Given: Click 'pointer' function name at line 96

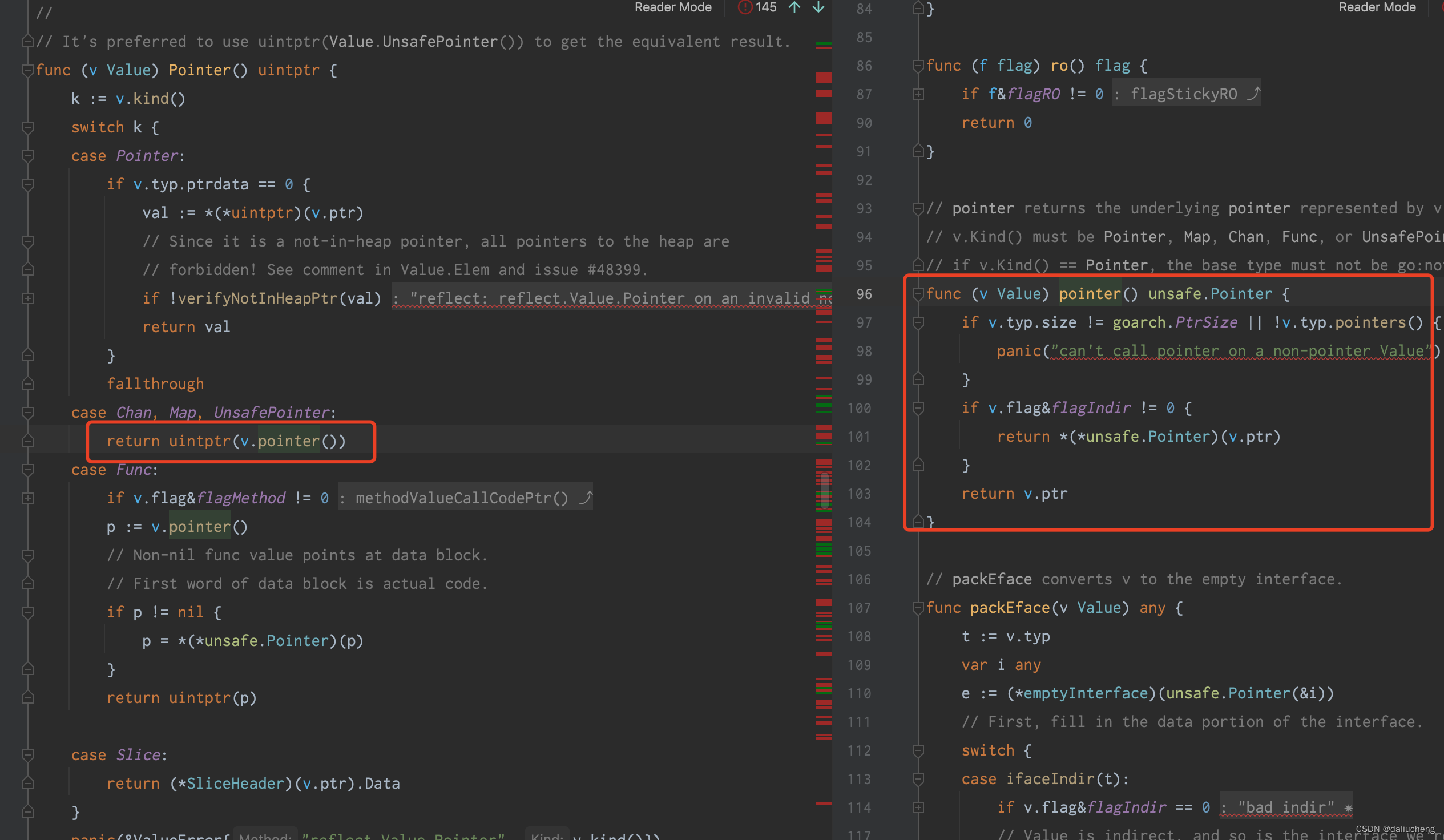Looking at the screenshot, I should click(1090, 294).
